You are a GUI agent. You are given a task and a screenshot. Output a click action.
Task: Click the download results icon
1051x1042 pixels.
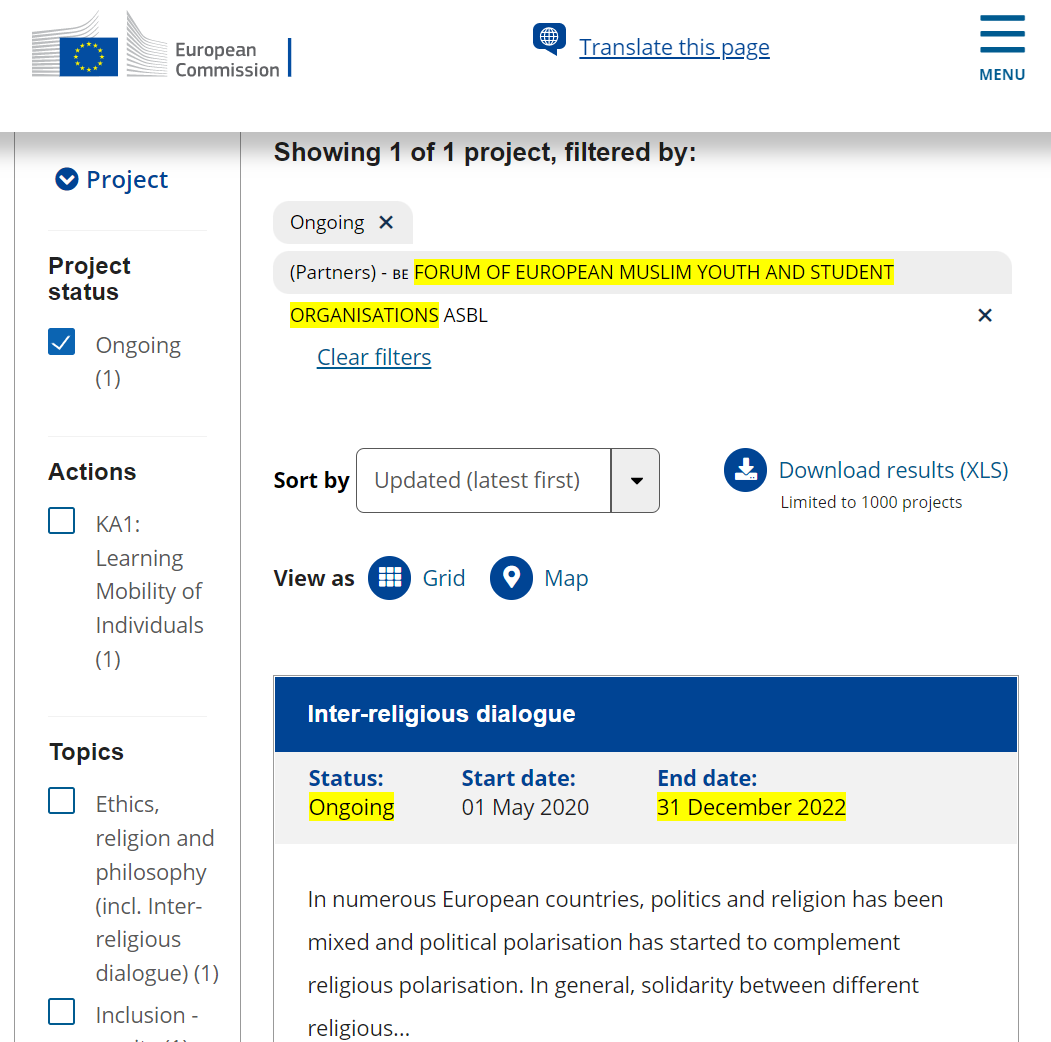coord(745,470)
